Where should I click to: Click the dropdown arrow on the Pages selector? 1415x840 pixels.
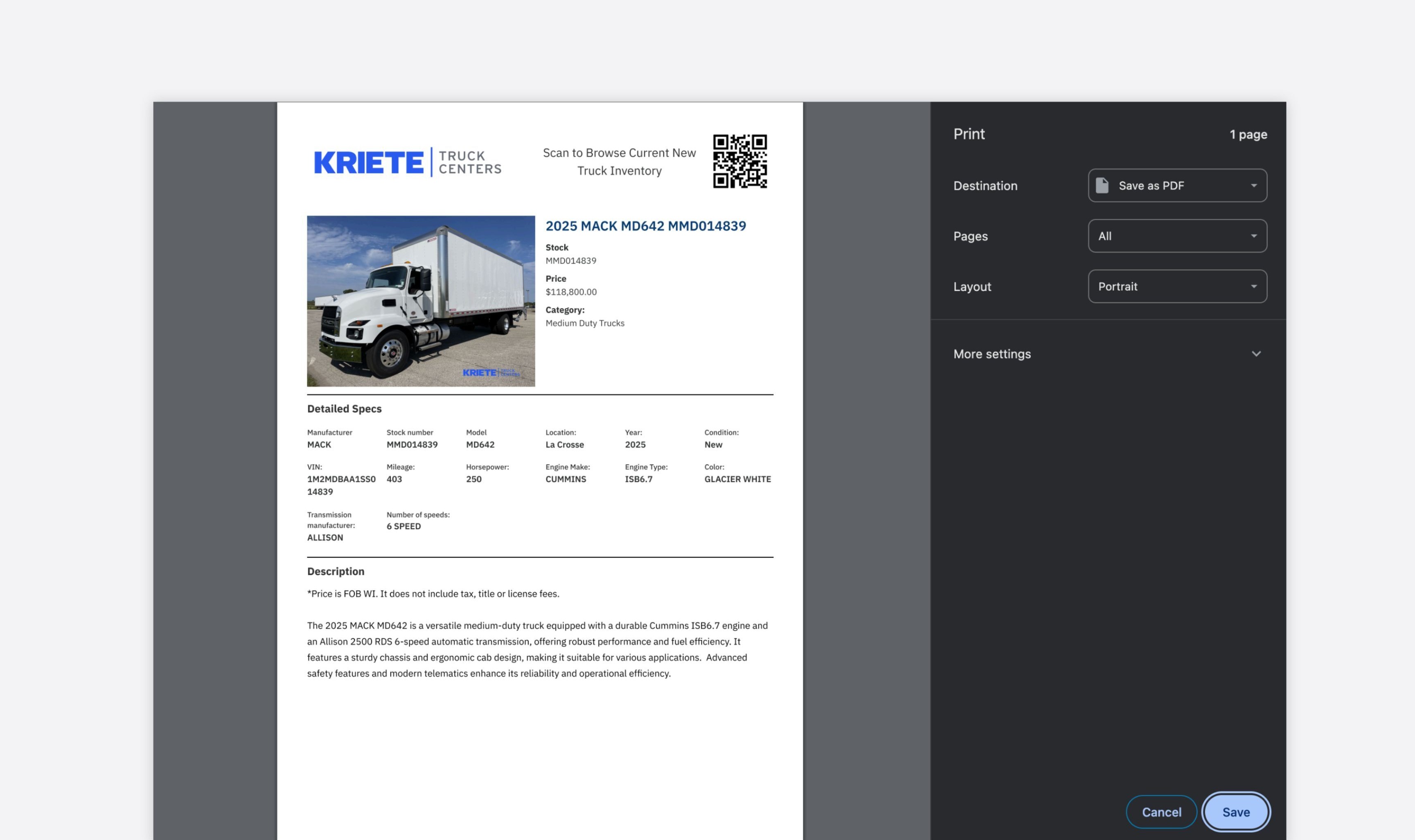pos(1254,236)
